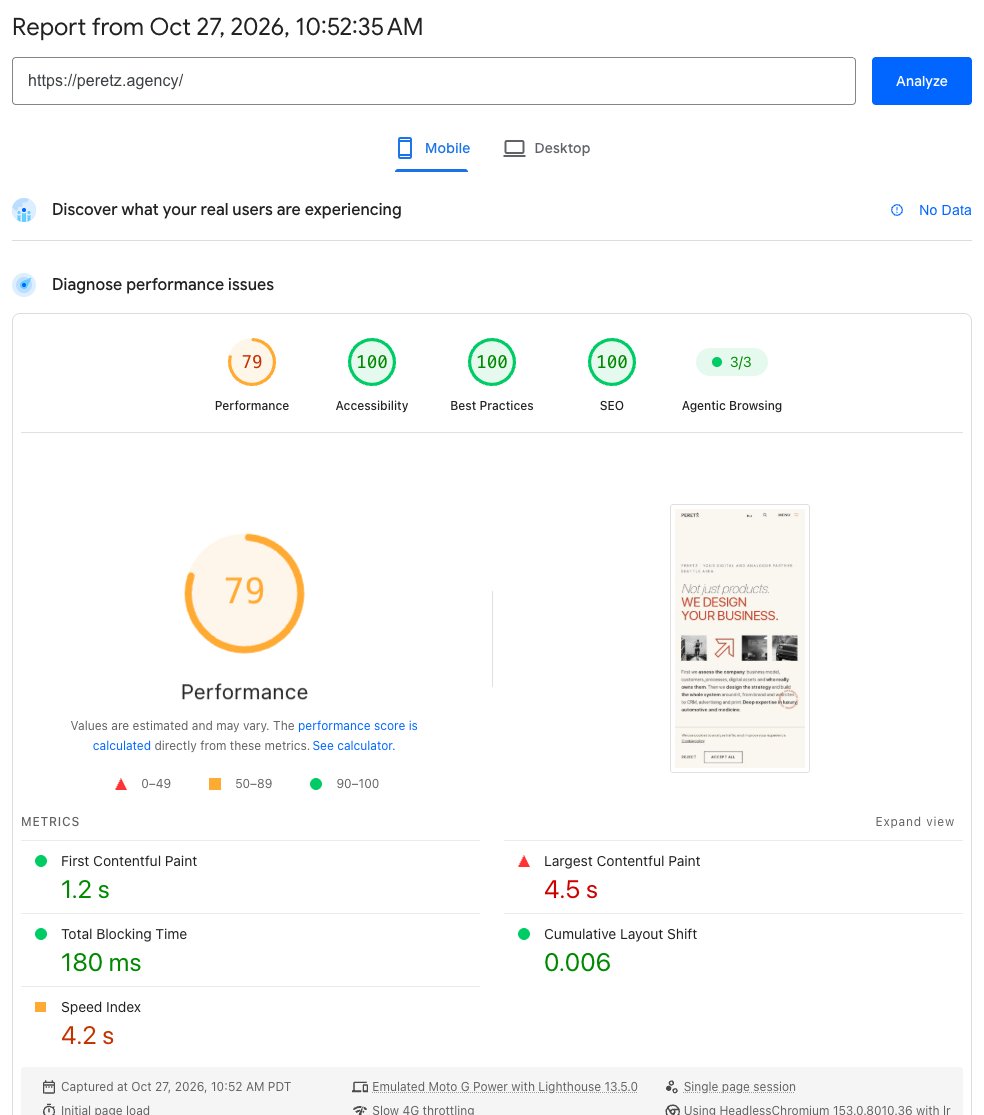Click the 180 ms metric value
The width and height of the screenshot is (984, 1115).
101,963
